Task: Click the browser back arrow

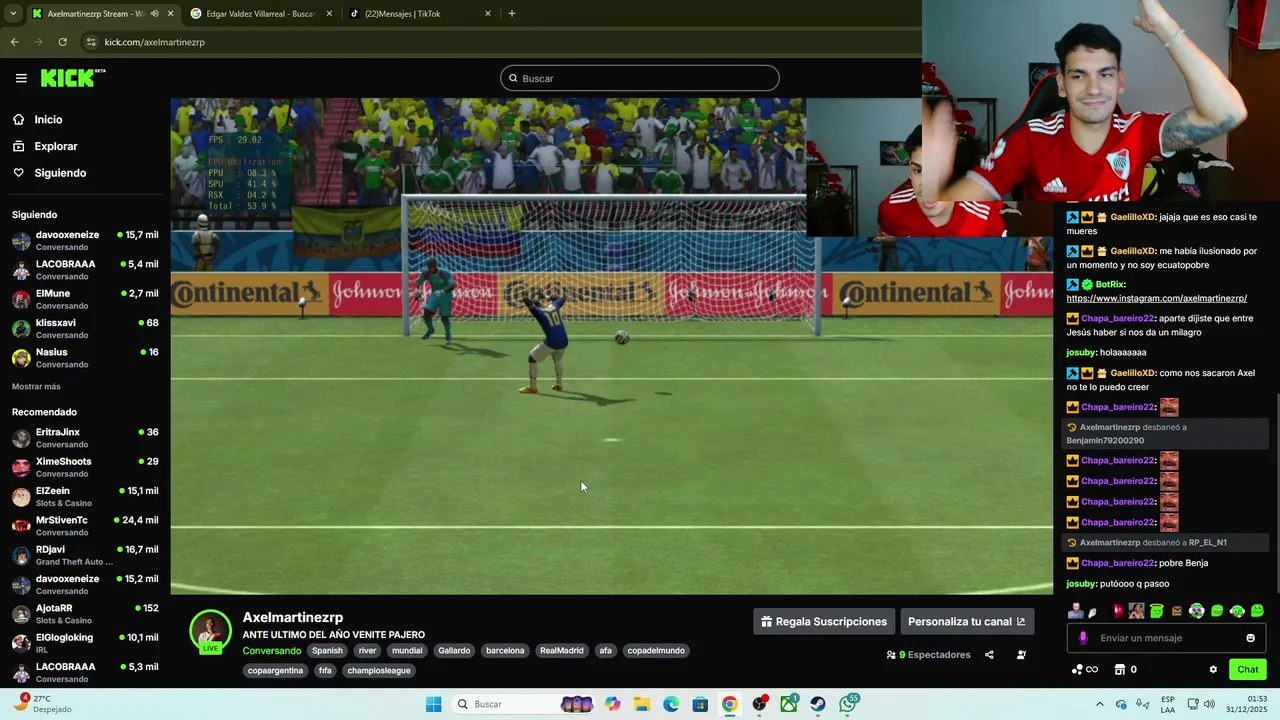Action: (14, 42)
